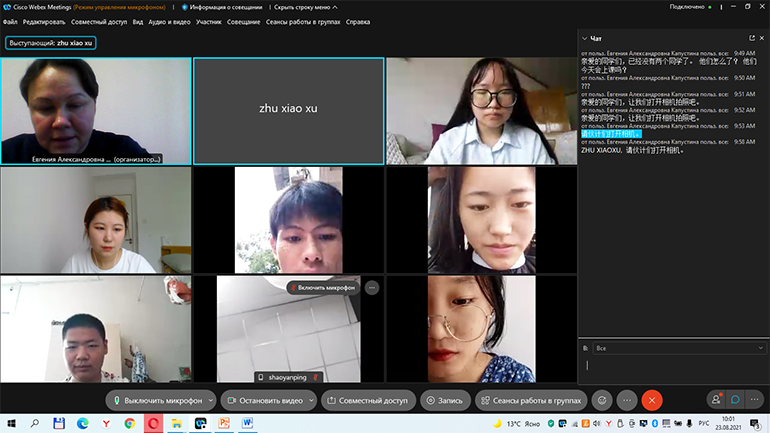Unmute shaoyanping via Включить микрофон
Screen dimensions: 770x433
coord(325,287)
